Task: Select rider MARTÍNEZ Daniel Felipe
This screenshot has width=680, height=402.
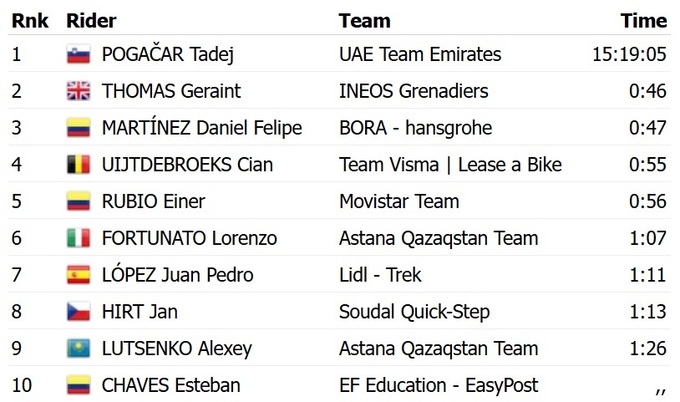Action: [x=201, y=128]
